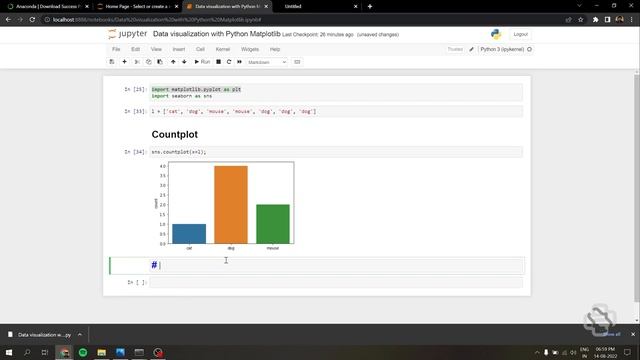Screen dimensions: 640x360
Task: Select the list definition code cell
Action: coord(336,111)
